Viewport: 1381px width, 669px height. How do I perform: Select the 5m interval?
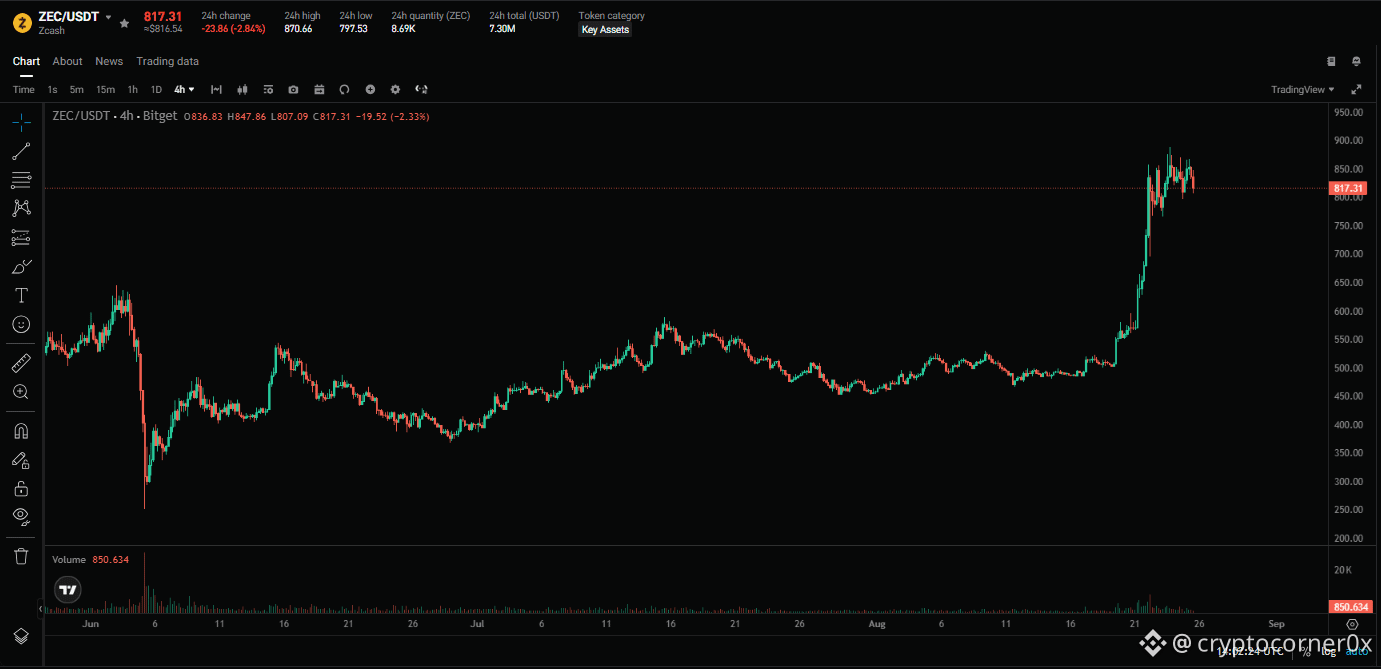[x=77, y=89]
